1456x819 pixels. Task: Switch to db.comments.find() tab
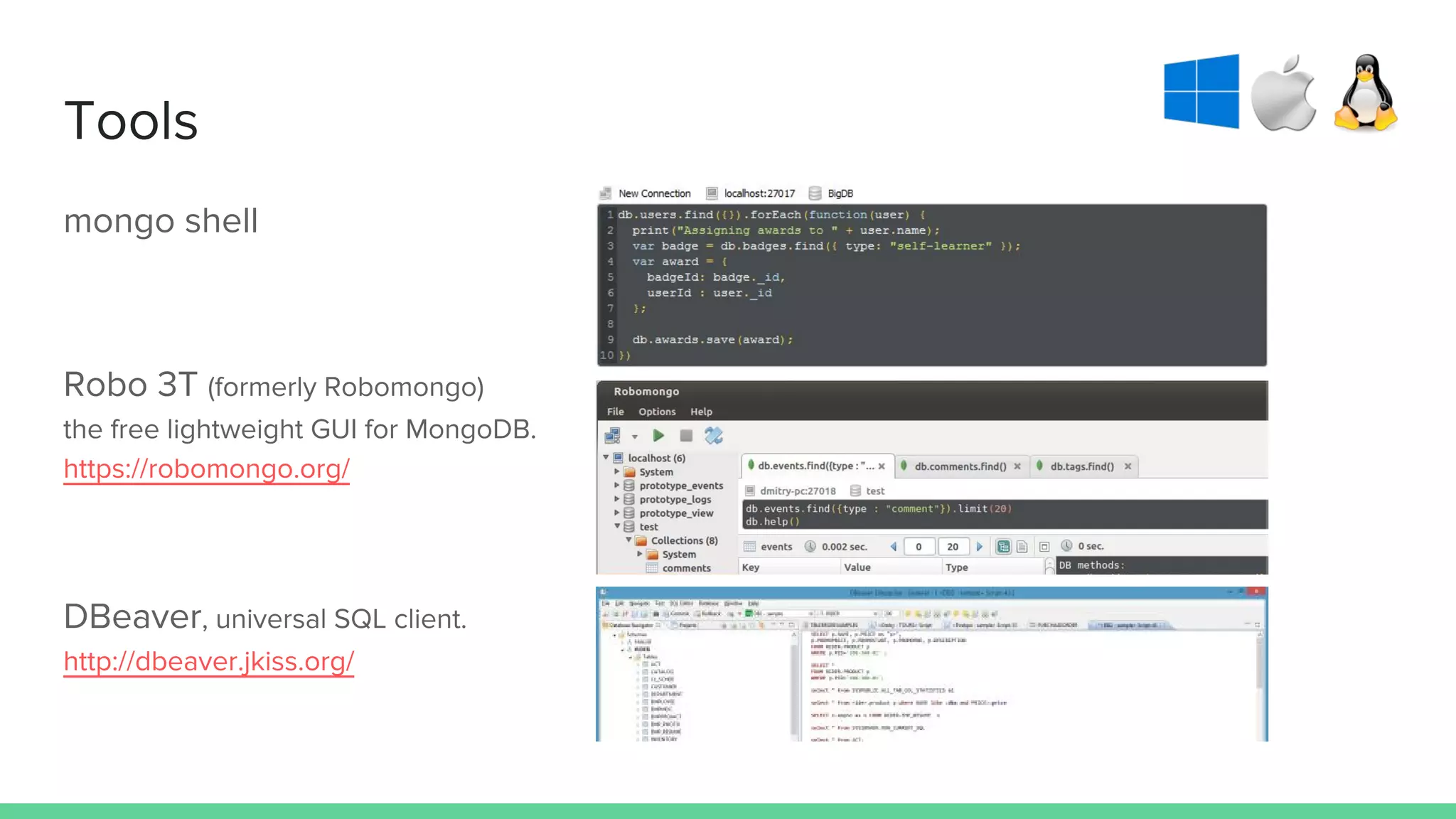click(x=960, y=466)
